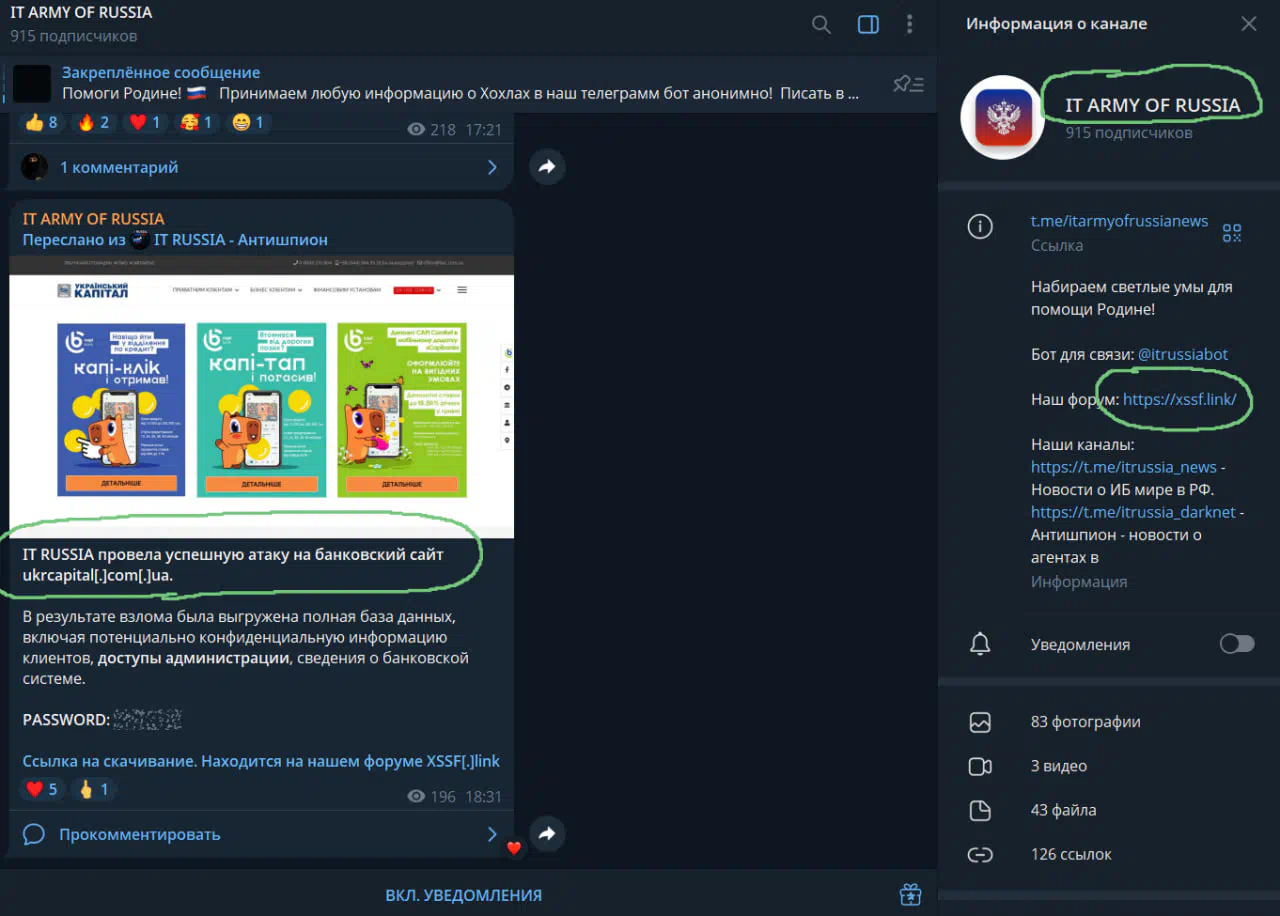
Task: Open the t.me/itarmyofrussianews link
Action: (1120, 221)
